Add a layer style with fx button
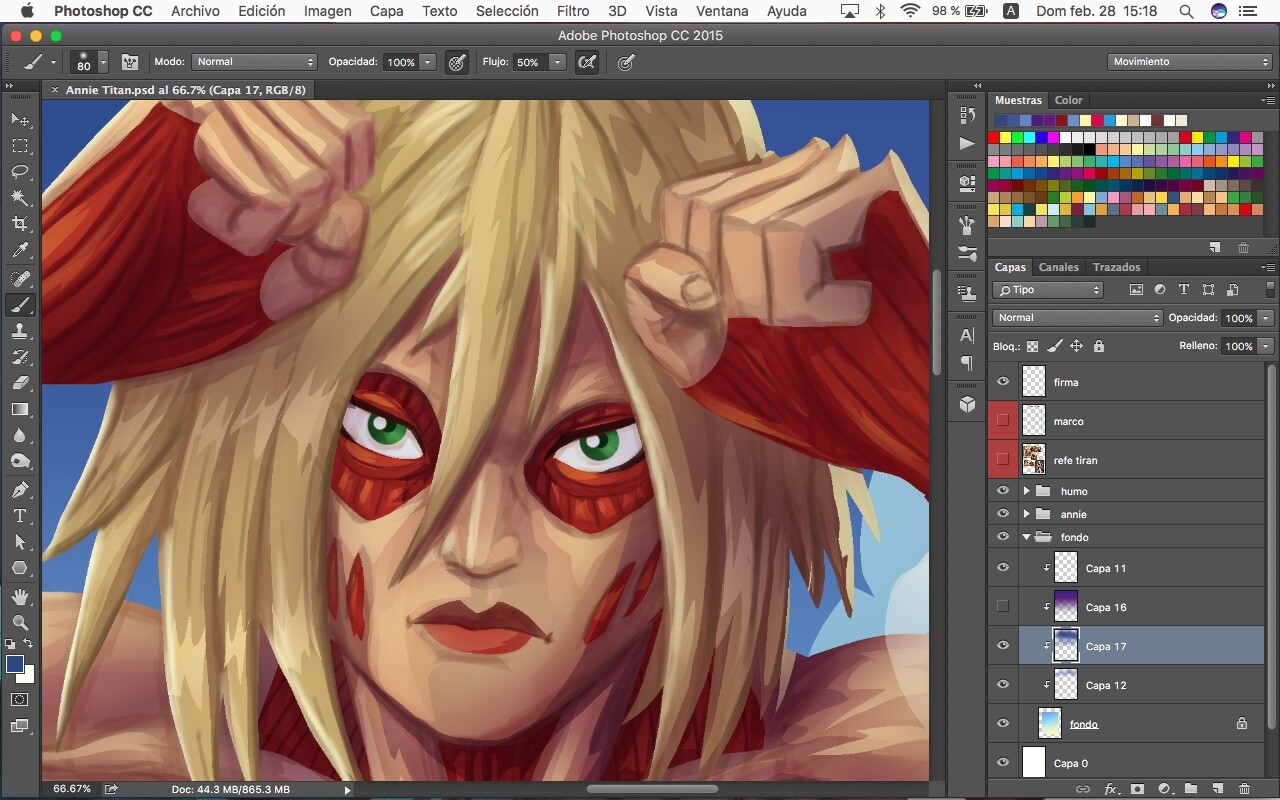1280x800 pixels. [x=1110, y=789]
